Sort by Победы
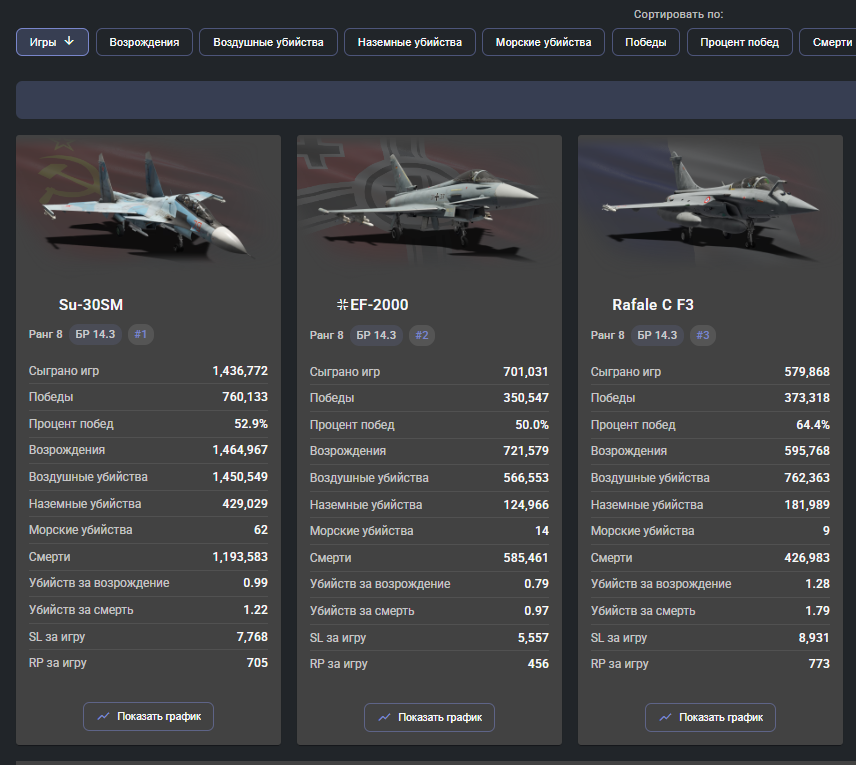The height and width of the screenshot is (765, 856). [x=645, y=42]
